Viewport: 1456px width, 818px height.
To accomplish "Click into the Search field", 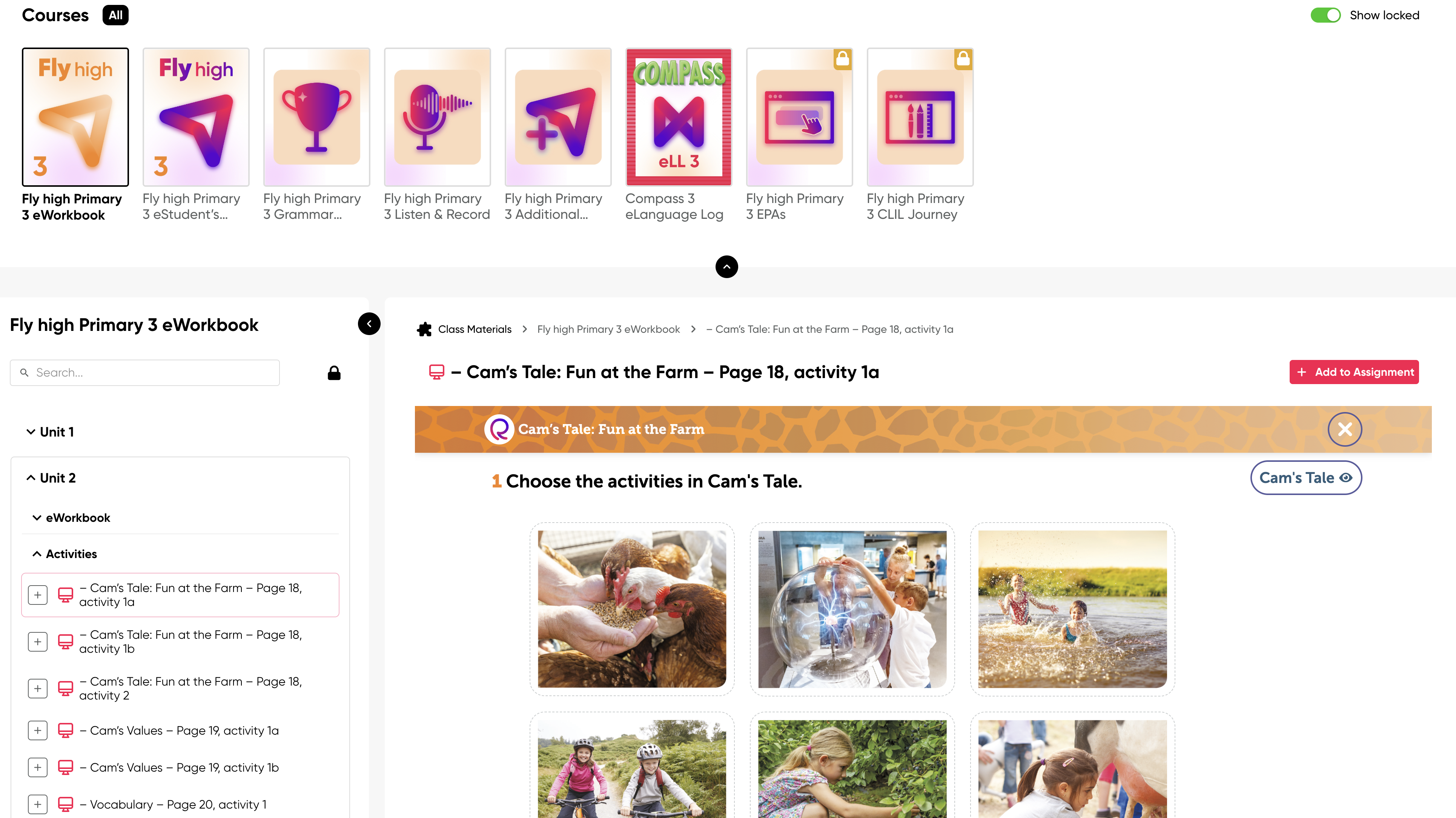I will tap(145, 372).
